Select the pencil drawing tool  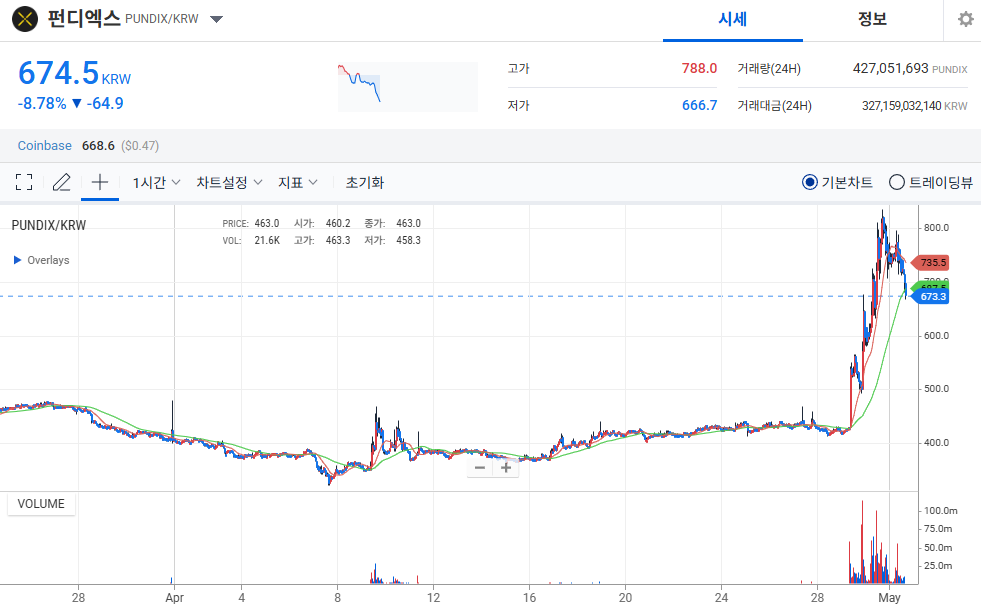[x=61, y=183]
